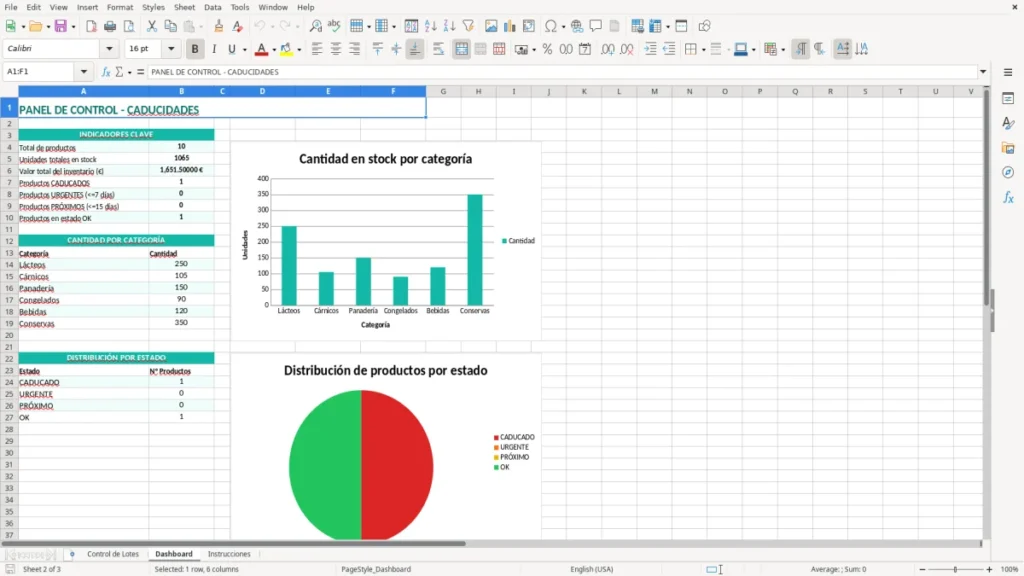Insert Special Character omega icon
This screenshot has height=576, width=1024.
[x=551, y=26]
